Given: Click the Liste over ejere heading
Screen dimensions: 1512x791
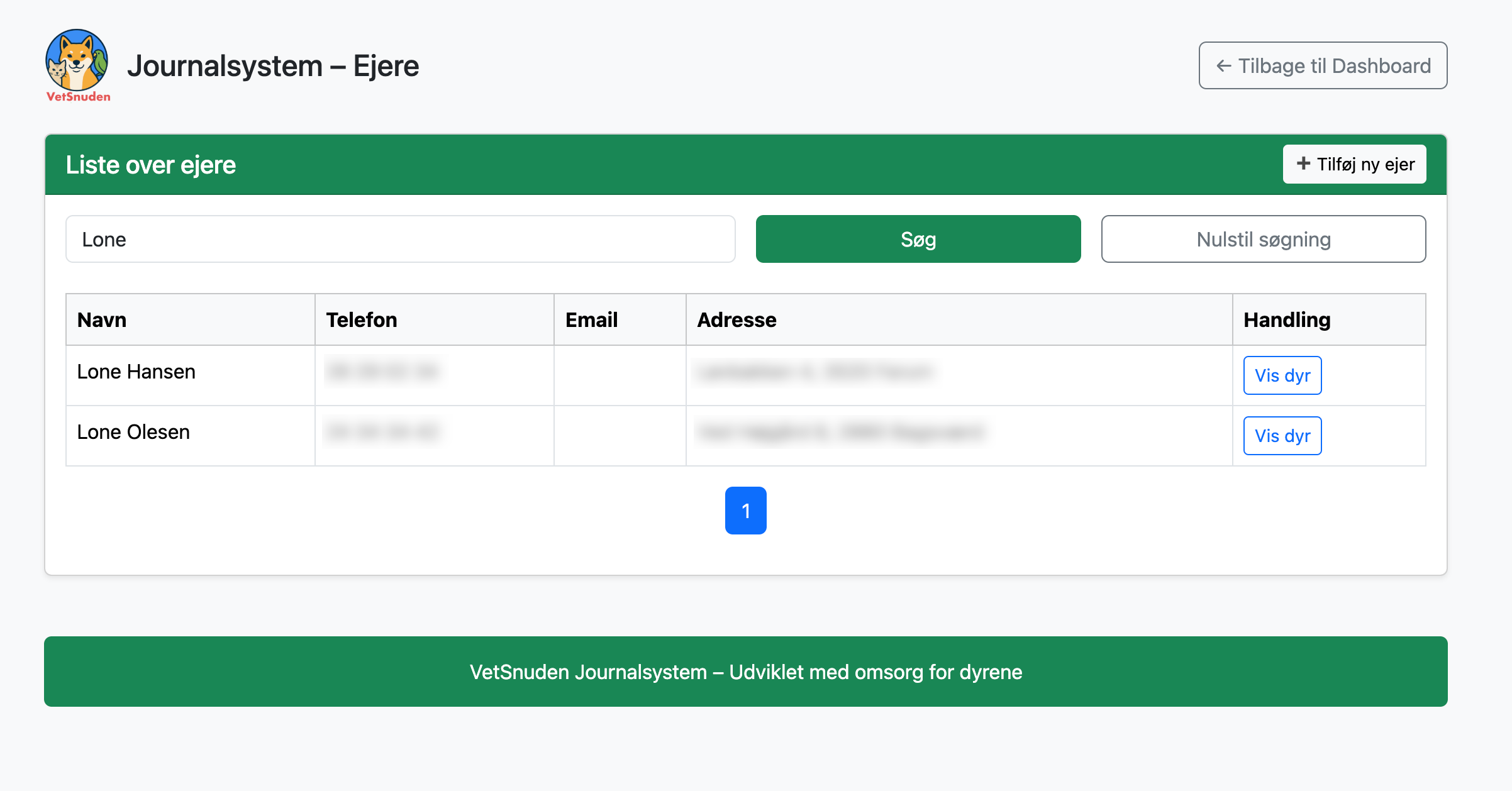Looking at the screenshot, I should pos(151,165).
